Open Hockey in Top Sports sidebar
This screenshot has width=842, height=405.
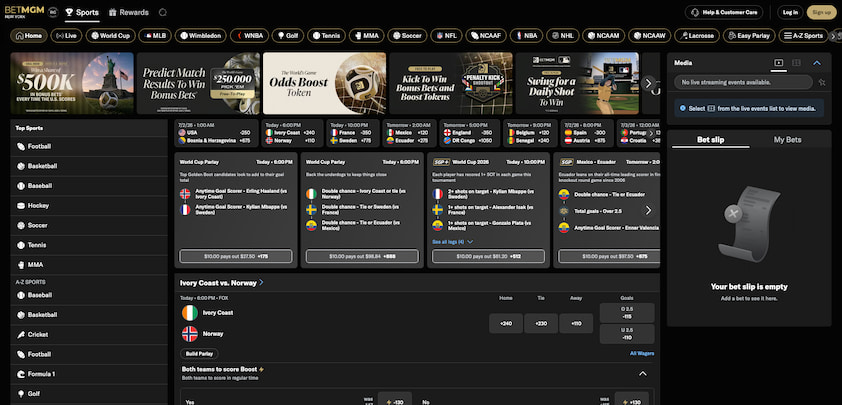(89, 206)
